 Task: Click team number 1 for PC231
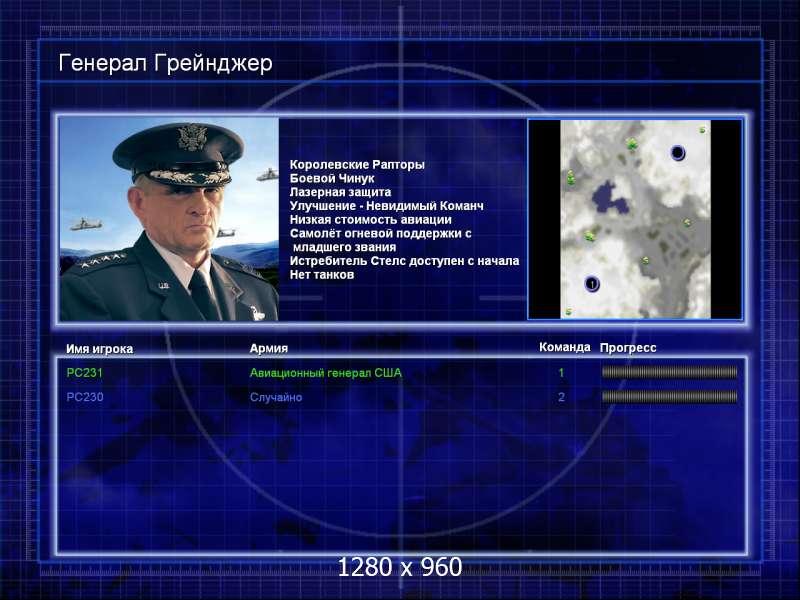click(561, 373)
